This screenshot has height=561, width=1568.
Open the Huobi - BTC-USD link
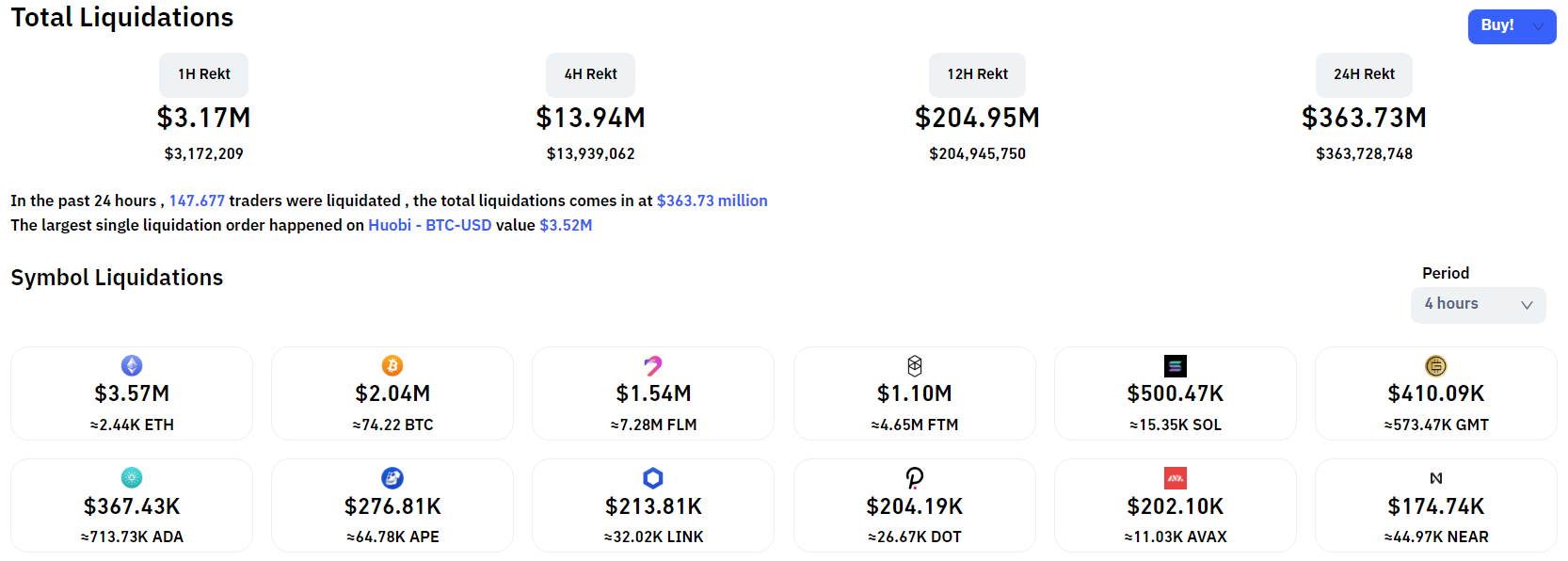[429, 225]
